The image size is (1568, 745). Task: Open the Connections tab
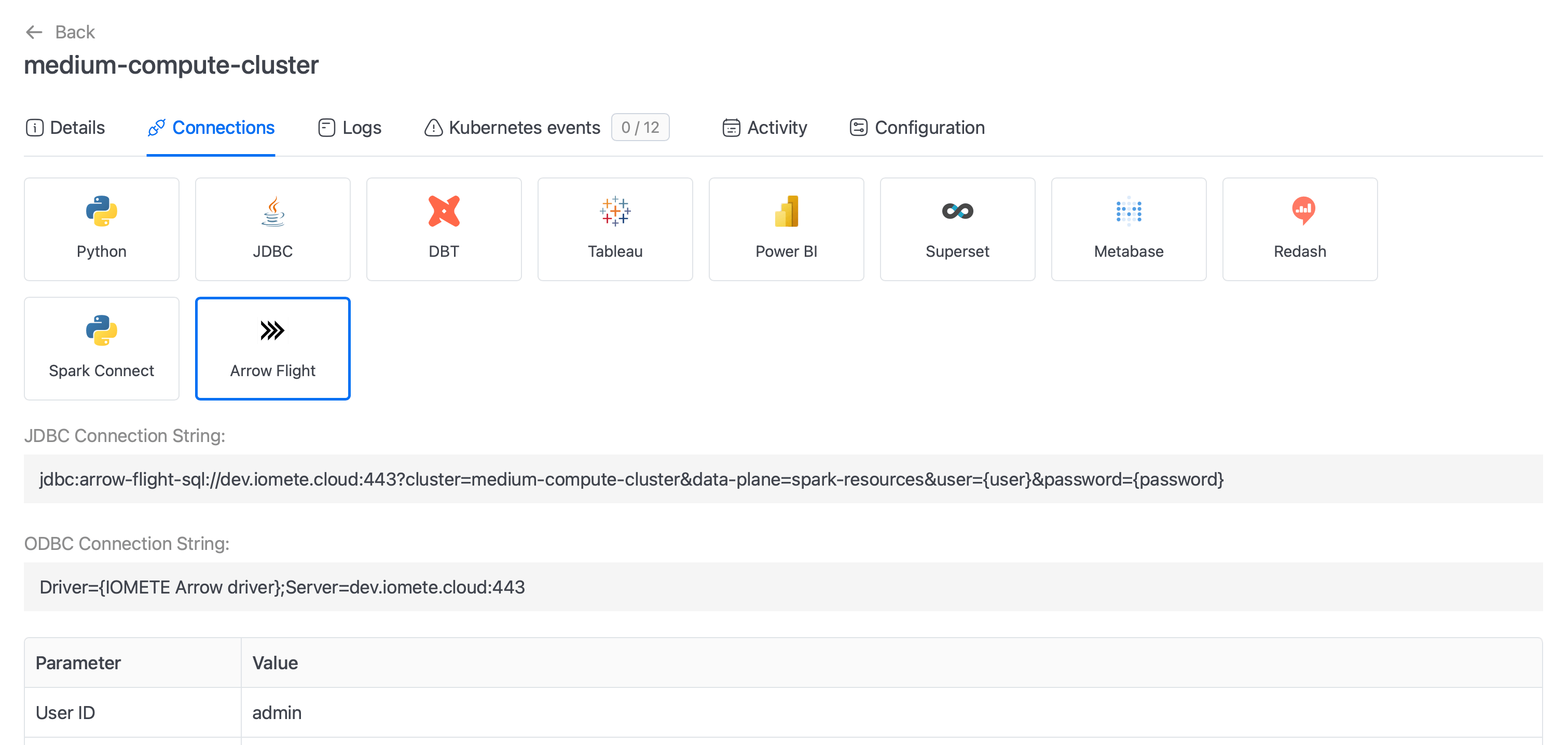(x=211, y=127)
